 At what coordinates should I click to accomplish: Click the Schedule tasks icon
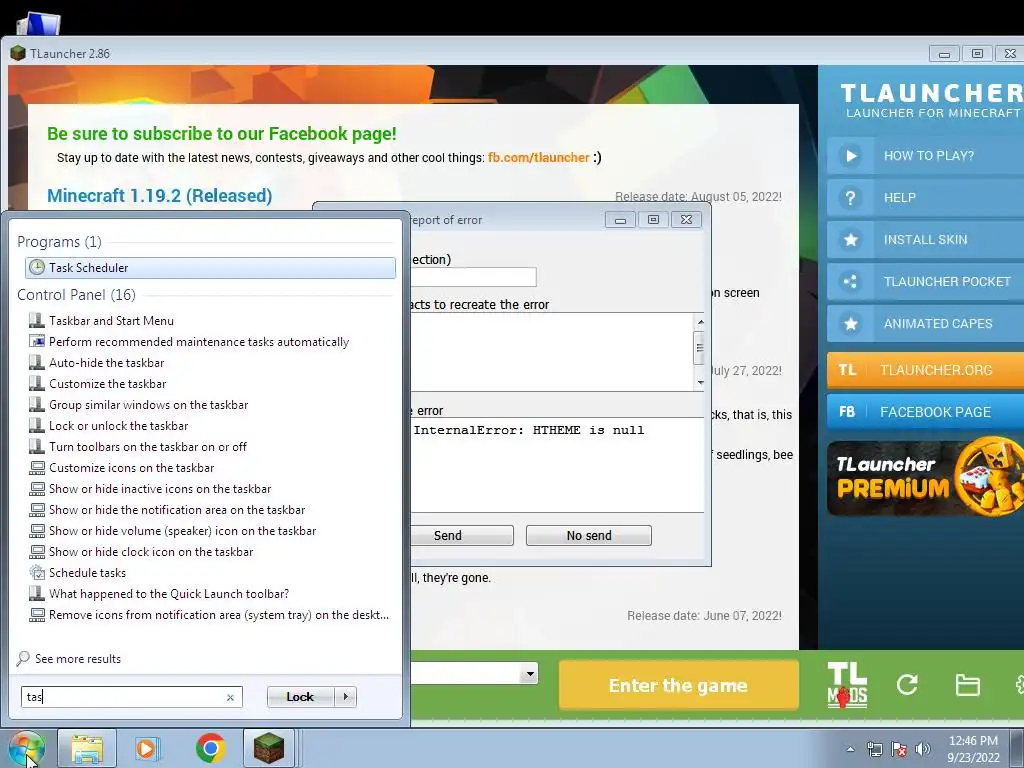coord(37,573)
